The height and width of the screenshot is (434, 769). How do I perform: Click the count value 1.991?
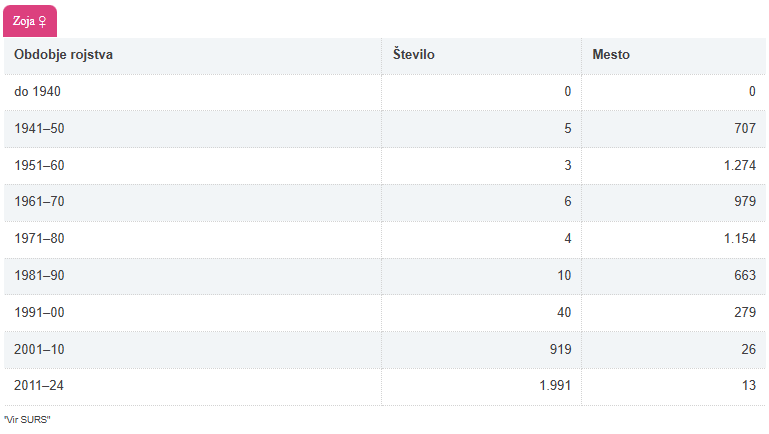pos(553,386)
